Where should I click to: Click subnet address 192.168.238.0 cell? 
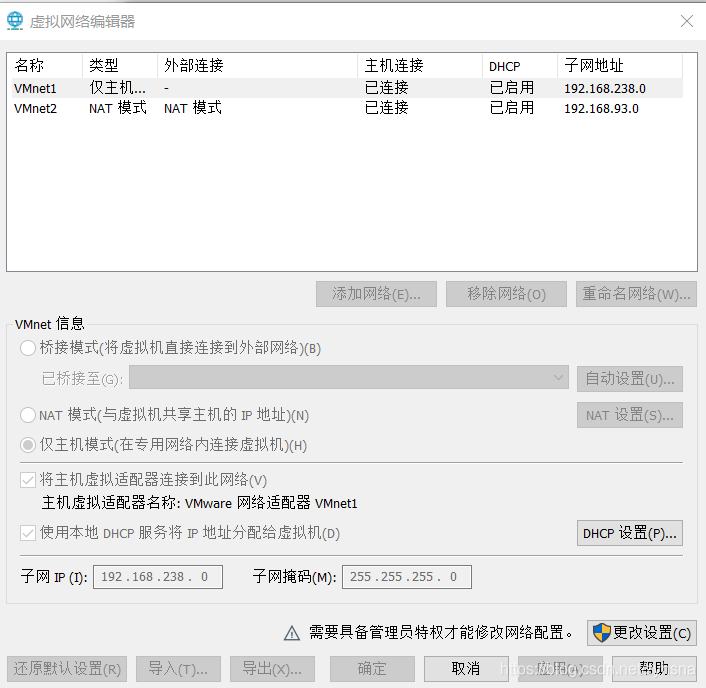tap(605, 89)
